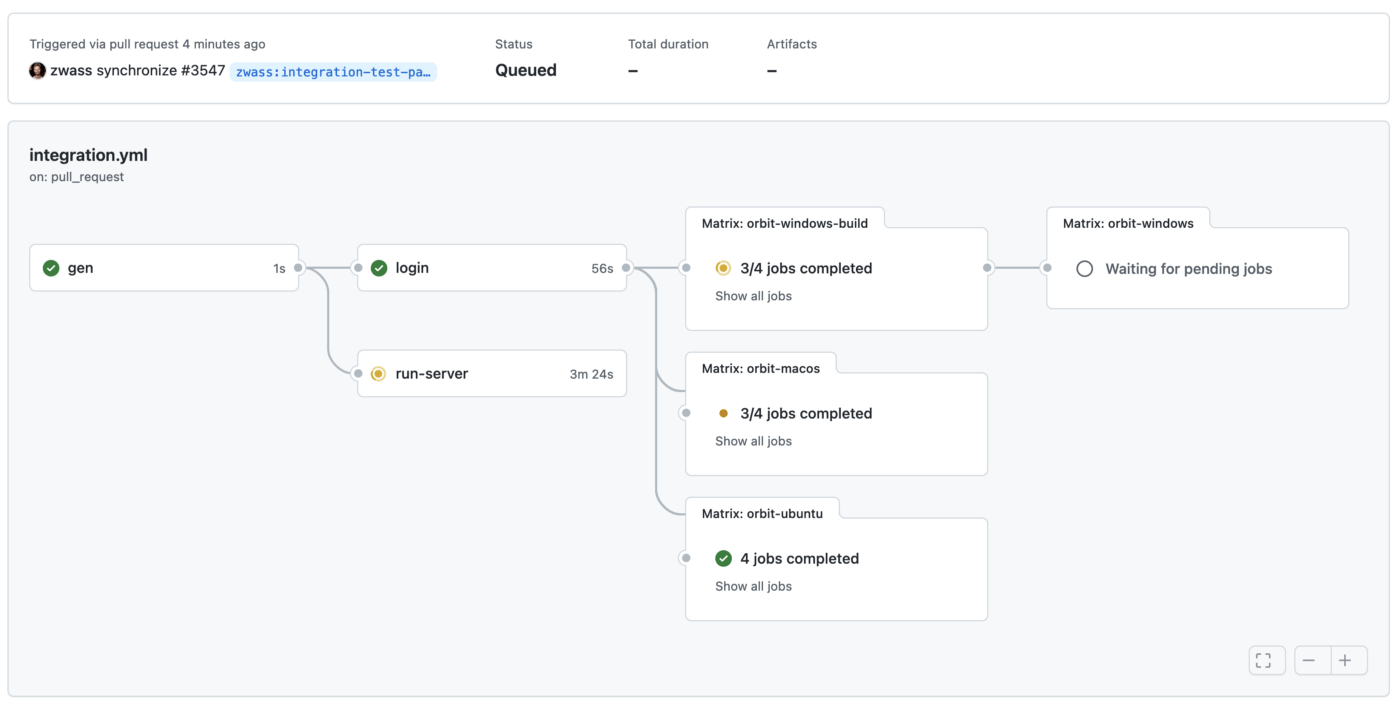Click the Artifacts label
Image resolution: width=1400 pixels, height=707 pixels.
tap(792, 44)
